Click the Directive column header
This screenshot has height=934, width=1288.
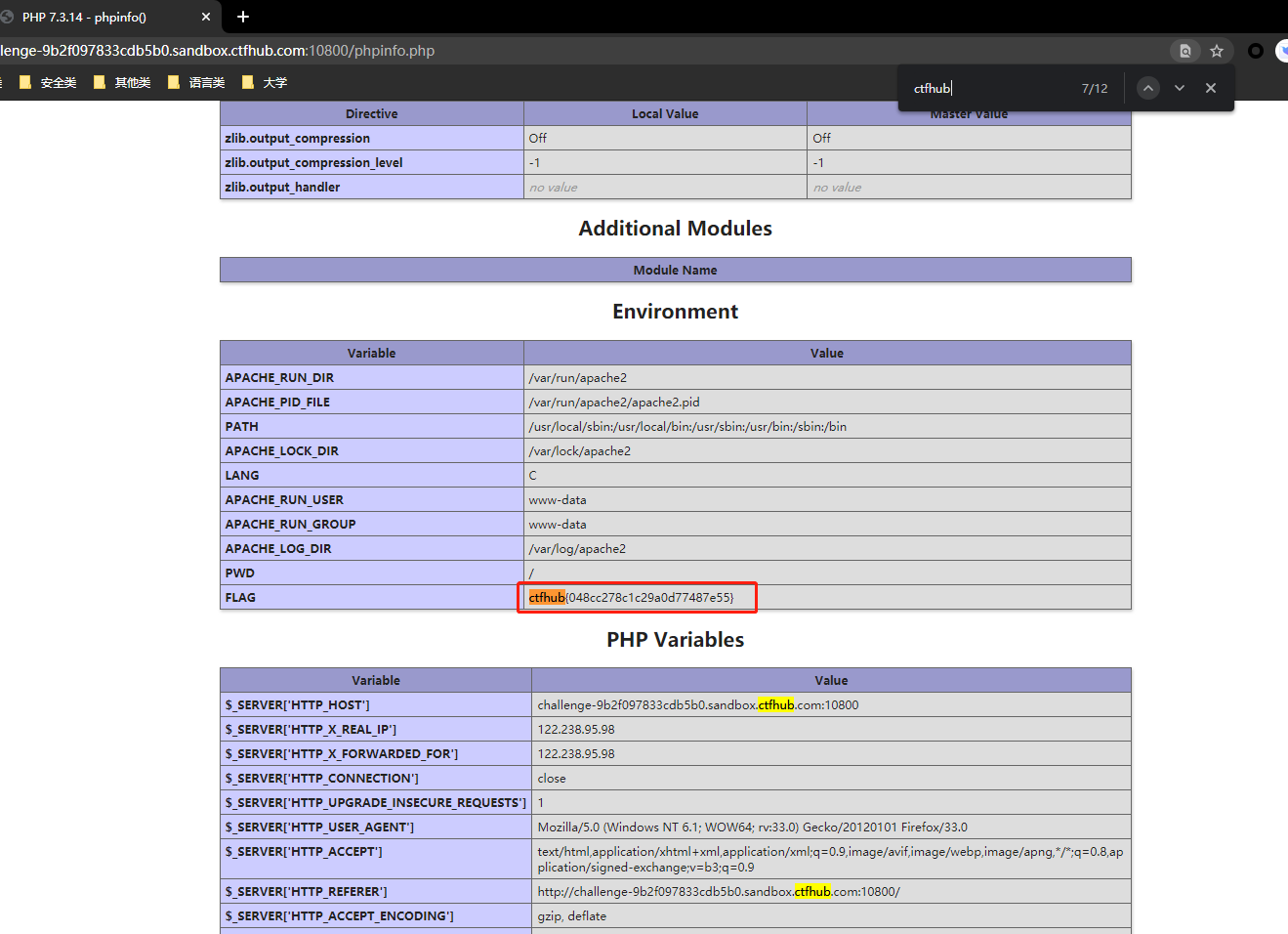pos(372,113)
